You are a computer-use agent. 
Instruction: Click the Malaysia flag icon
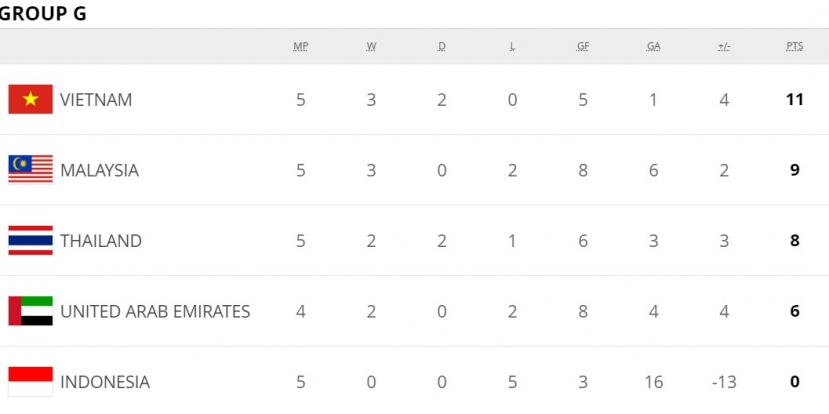(x=31, y=170)
